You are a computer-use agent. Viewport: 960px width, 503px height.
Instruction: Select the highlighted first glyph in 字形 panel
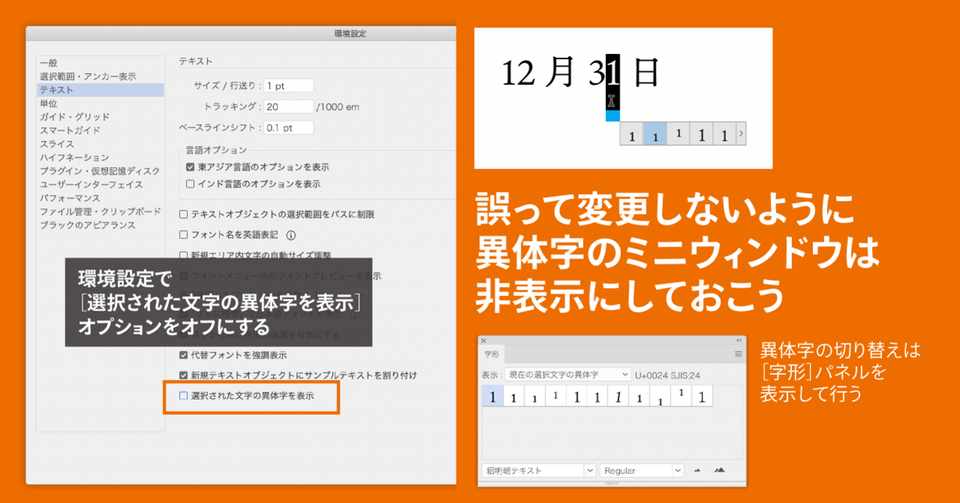pyautogui.click(x=492, y=397)
